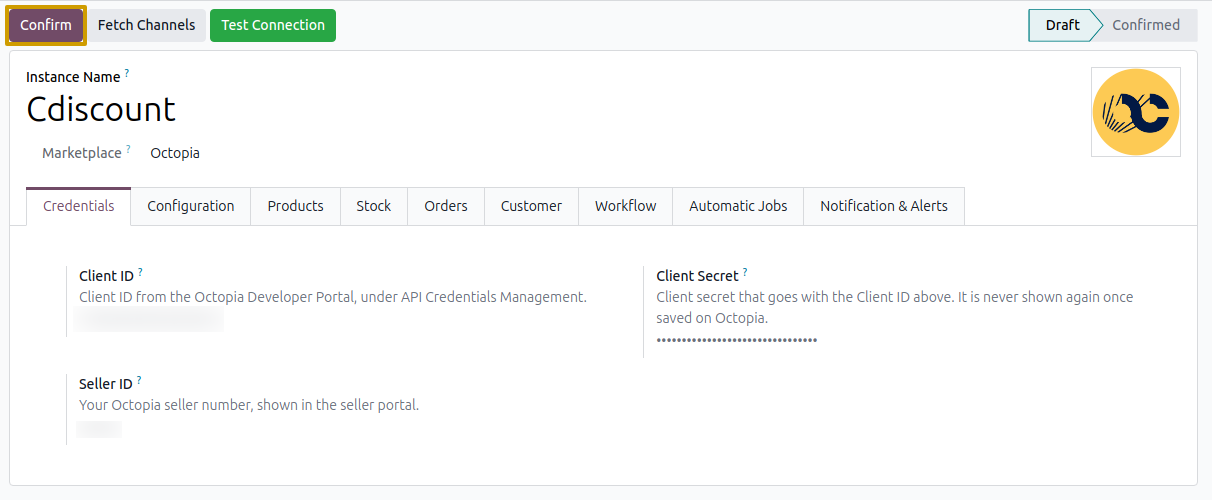1212x500 pixels.
Task: Click the Client ID help question mark
Action: (x=140, y=272)
